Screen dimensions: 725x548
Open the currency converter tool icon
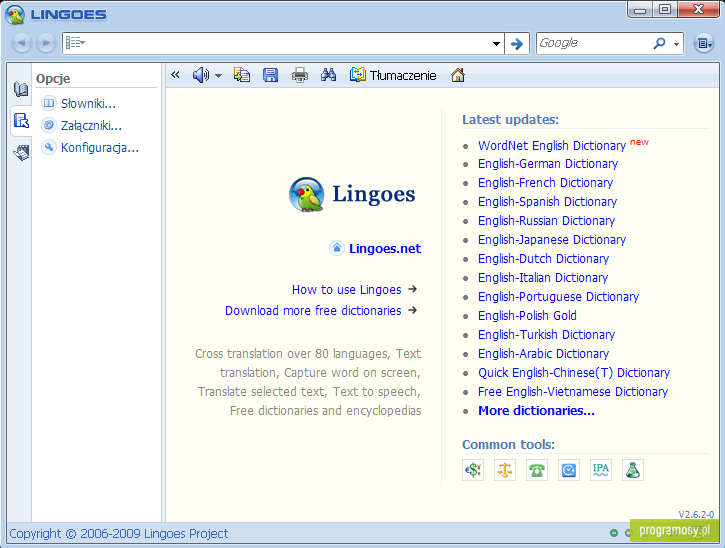[473, 470]
